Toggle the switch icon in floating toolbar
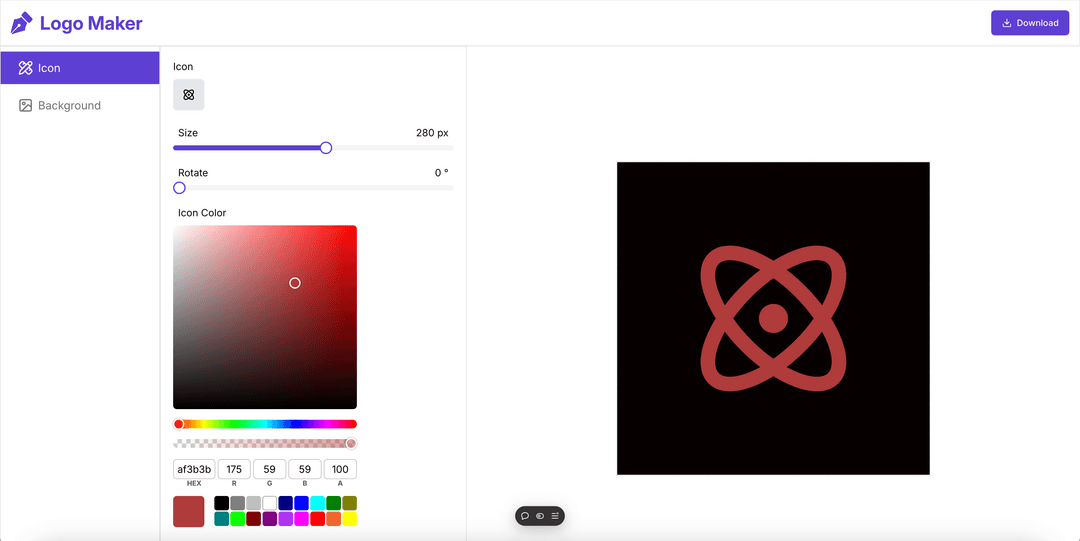Viewport: 1080px width, 541px height. pyautogui.click(x=540, y=516)
